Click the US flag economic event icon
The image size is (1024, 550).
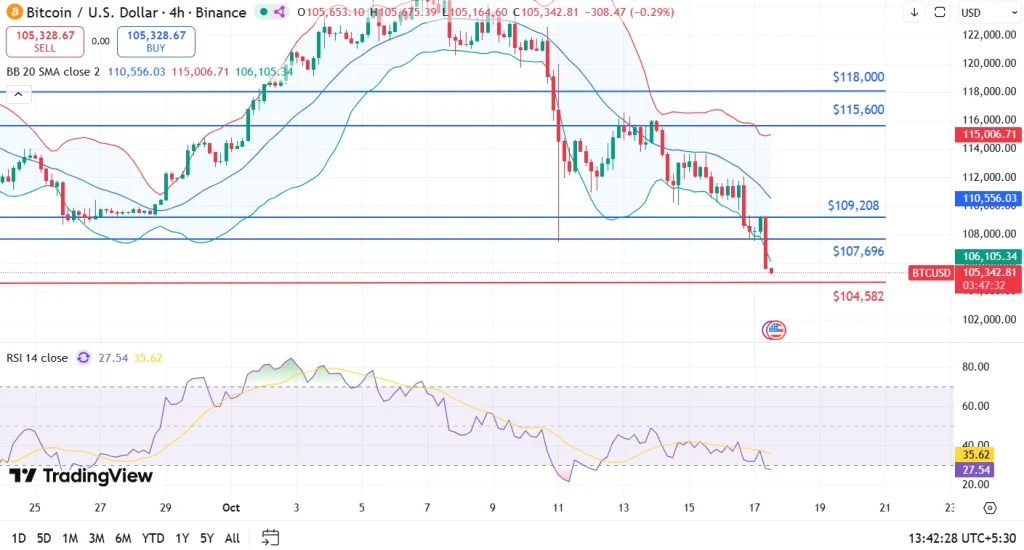[x=774, y=329]
